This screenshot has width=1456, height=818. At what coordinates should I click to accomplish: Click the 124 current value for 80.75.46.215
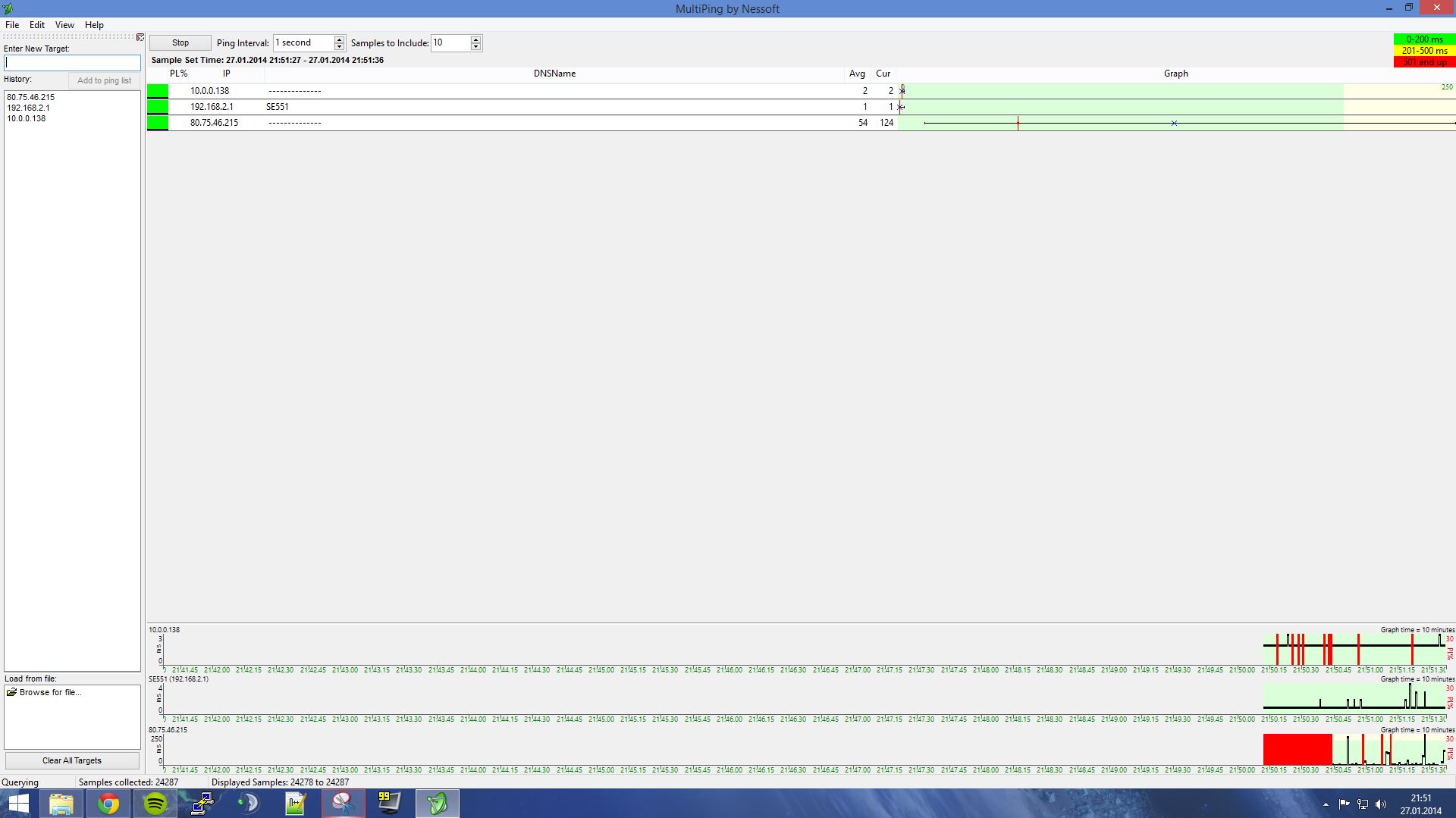(886, 123)
